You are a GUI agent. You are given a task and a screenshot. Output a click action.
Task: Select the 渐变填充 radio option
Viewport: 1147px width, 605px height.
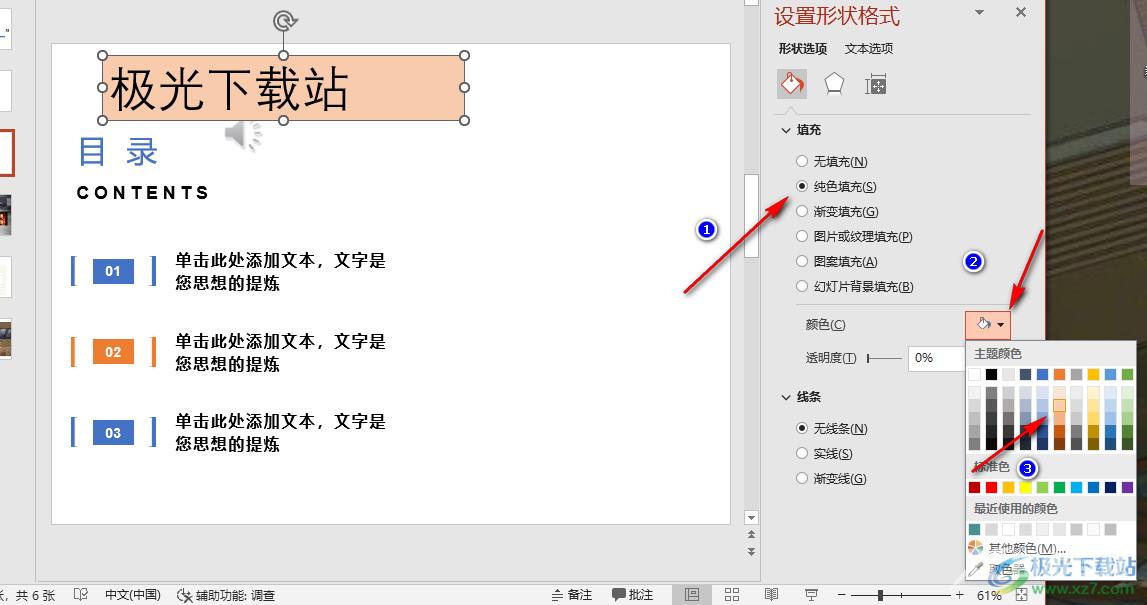[x=802, y=211]
